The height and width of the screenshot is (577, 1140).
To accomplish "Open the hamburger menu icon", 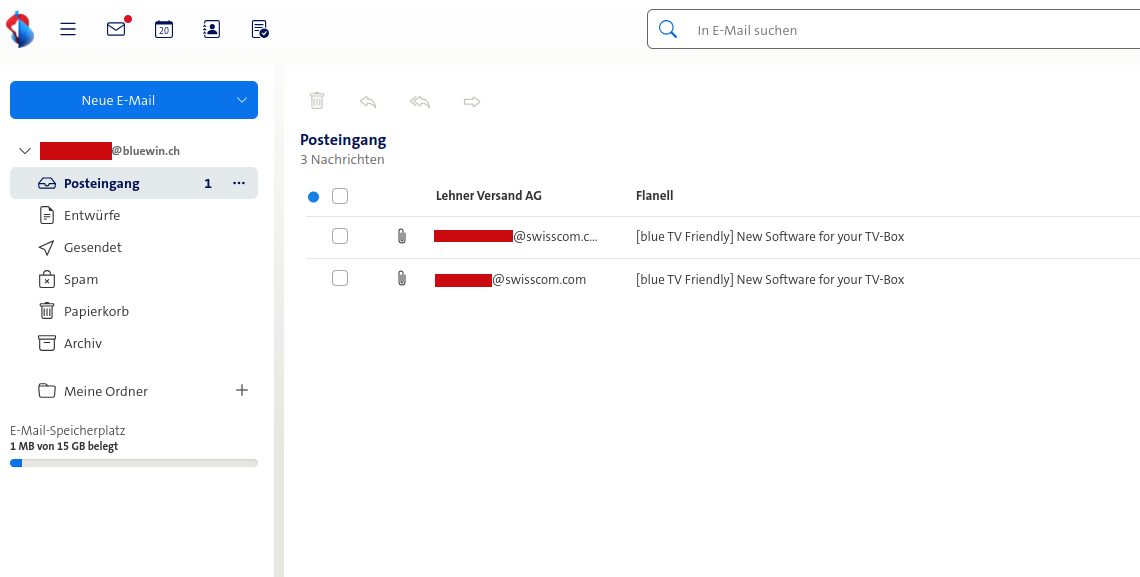I will pyautogui.click(x=68, y=29).
